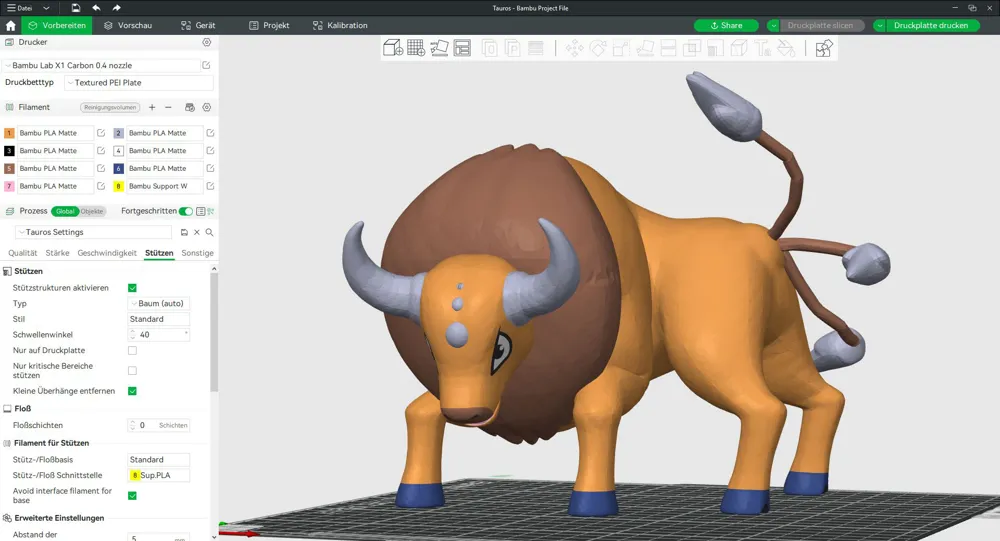Screen dimensions: 1000x541
Task: Switch to Objekte process mode
Action: click(x=92, y=211)
